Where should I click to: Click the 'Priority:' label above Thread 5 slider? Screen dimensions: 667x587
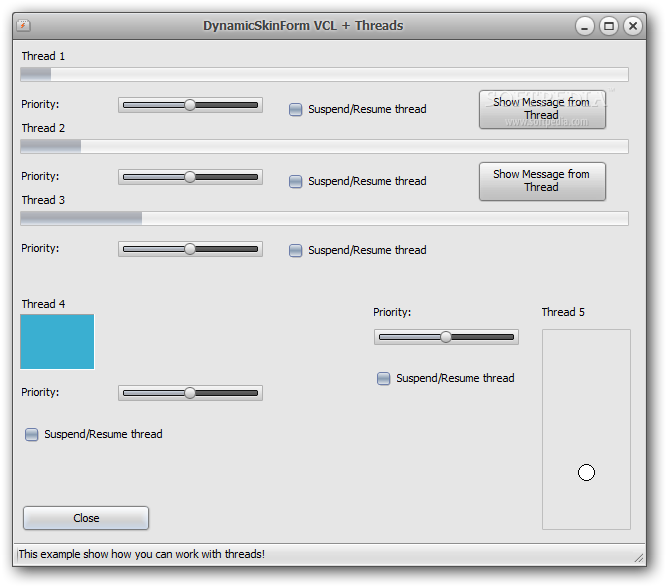pos(392,312)
